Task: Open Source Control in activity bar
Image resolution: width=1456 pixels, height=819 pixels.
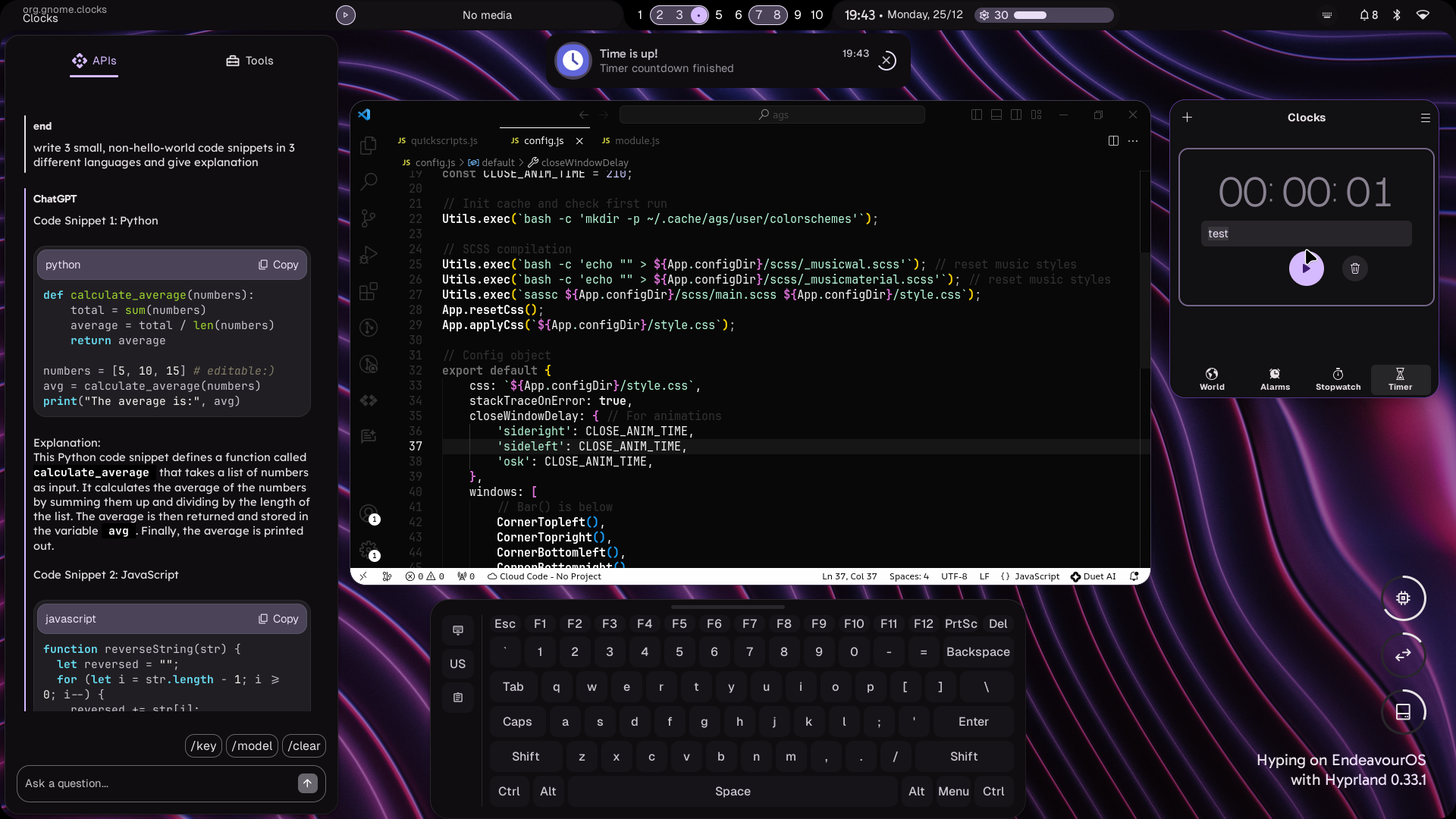Action: pyautogui.click(x=369, y=218)
